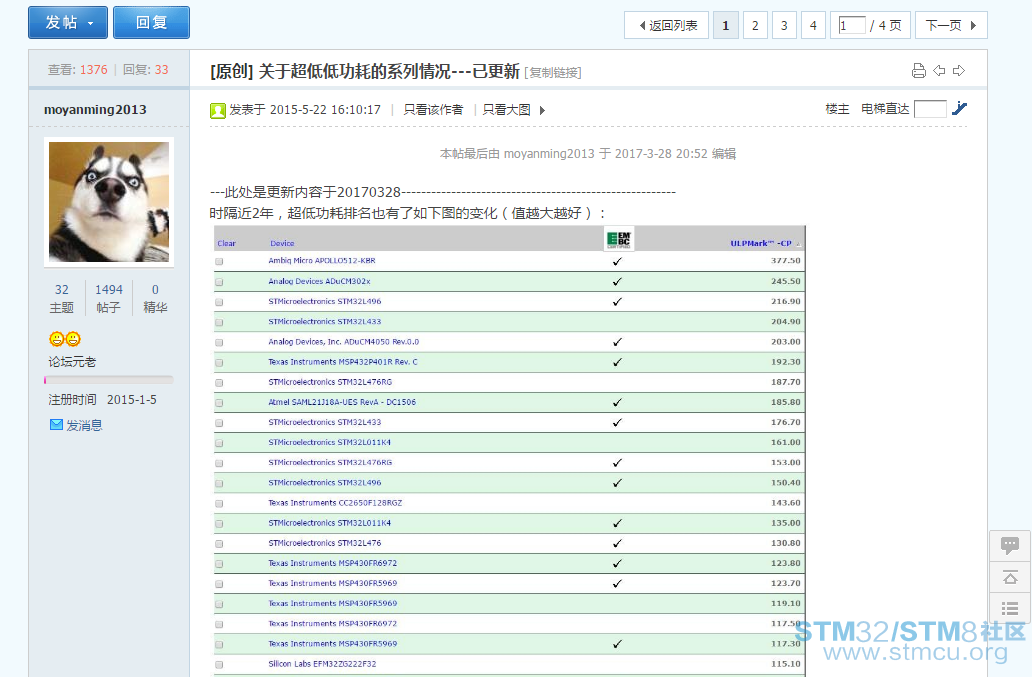1032x677 pixels.
Task: Tick checkbox for MSP430FR6972 123.80 row
Action: (219, 564)
